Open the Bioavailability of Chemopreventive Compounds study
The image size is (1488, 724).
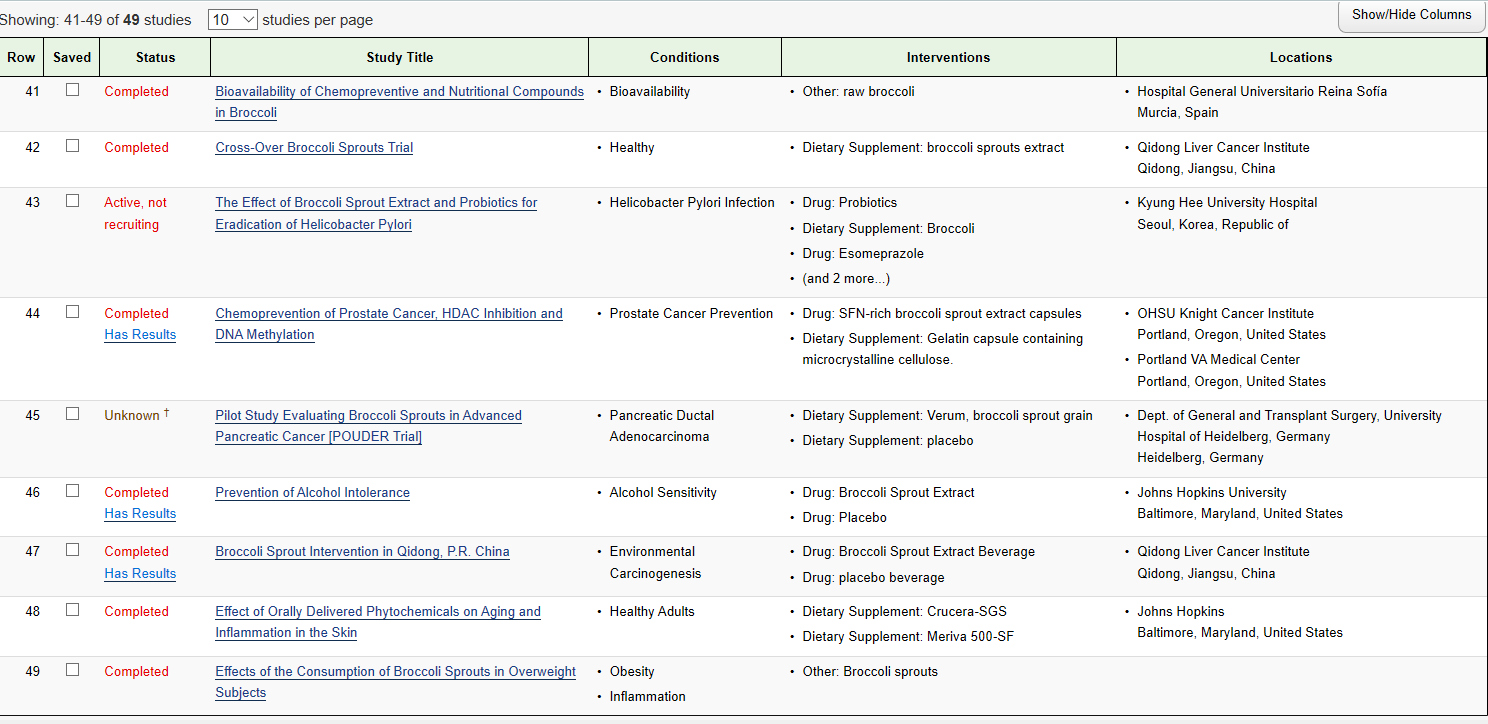coord(399,91)
